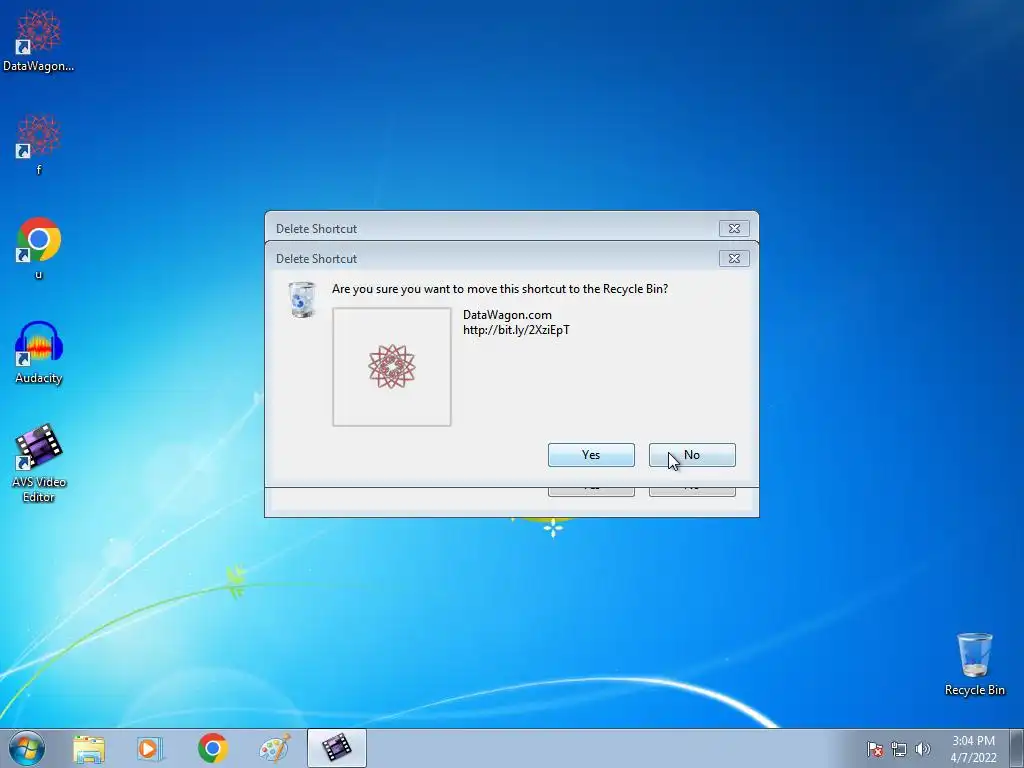Viewport: 1024px width, 768px height.
Task: Click the front dialog's Delete Shortcut title
Action: (316, 259)
